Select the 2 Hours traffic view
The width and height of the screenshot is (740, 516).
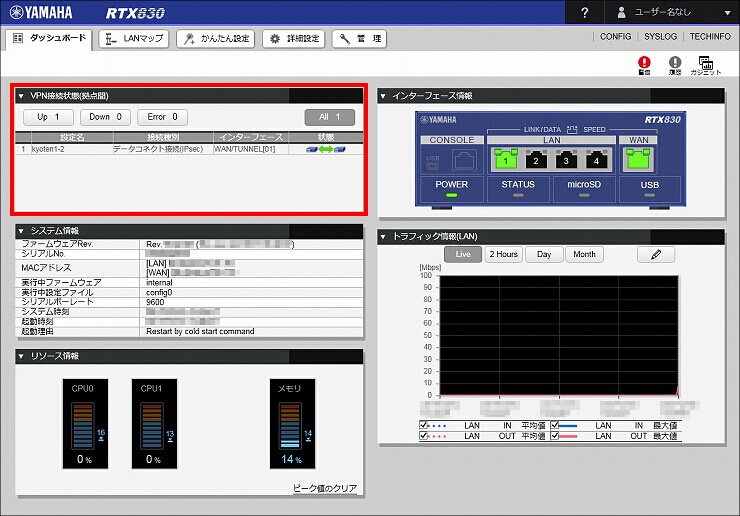point(504,254)
